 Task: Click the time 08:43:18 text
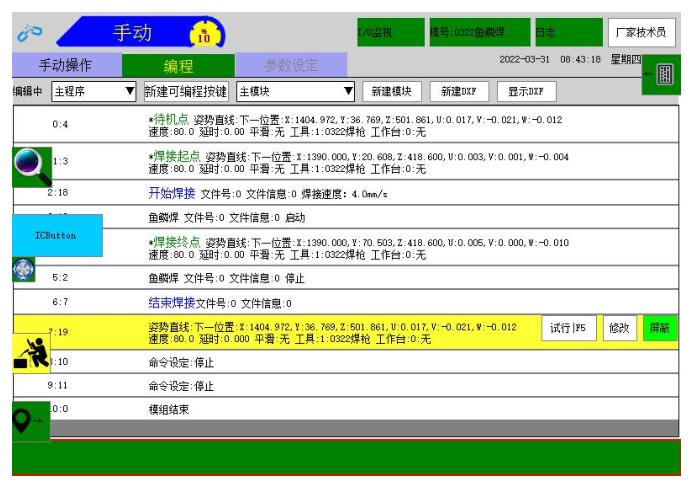click(x=580, y=60)
